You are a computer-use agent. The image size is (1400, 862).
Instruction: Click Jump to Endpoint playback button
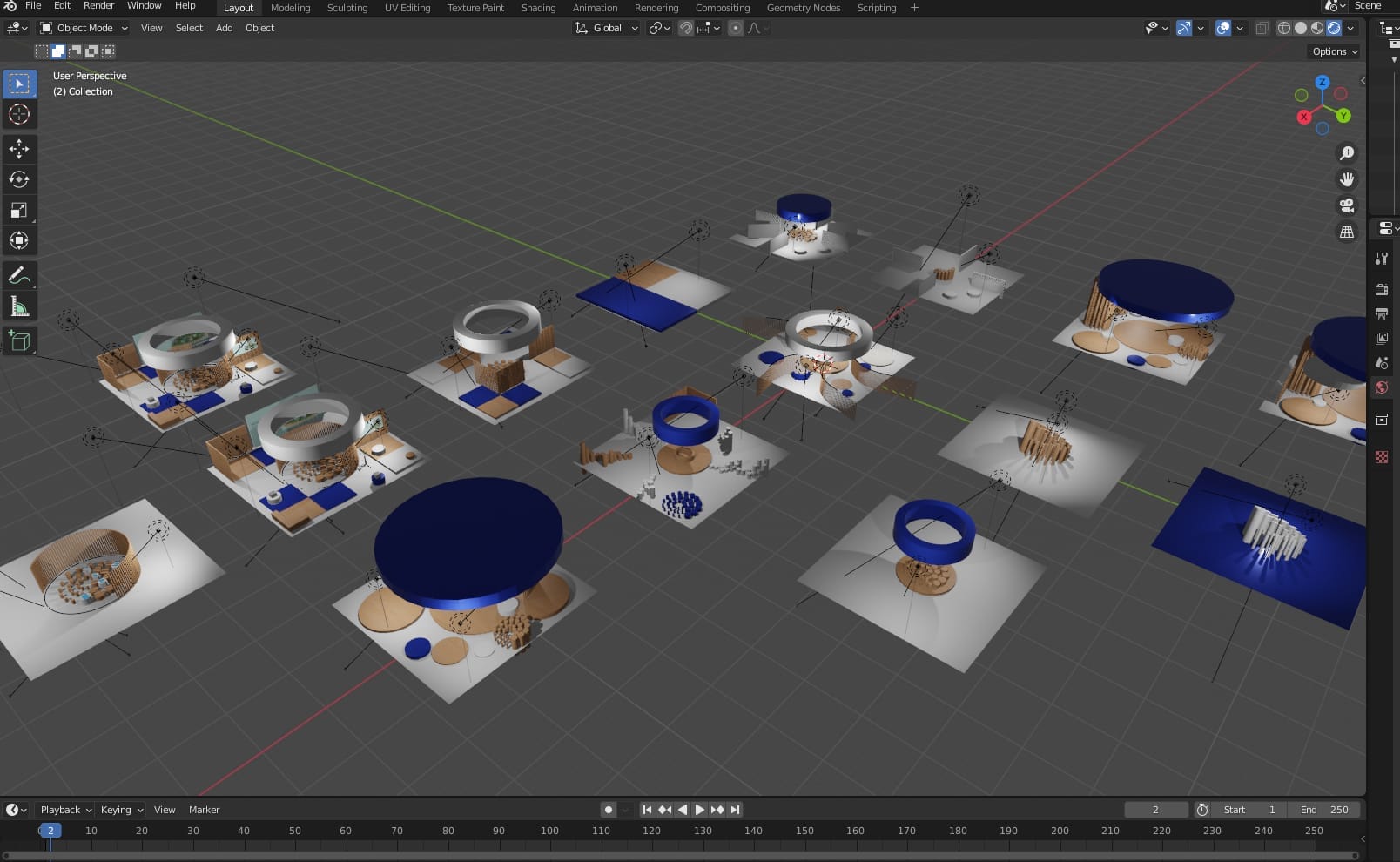coord(736,809)
